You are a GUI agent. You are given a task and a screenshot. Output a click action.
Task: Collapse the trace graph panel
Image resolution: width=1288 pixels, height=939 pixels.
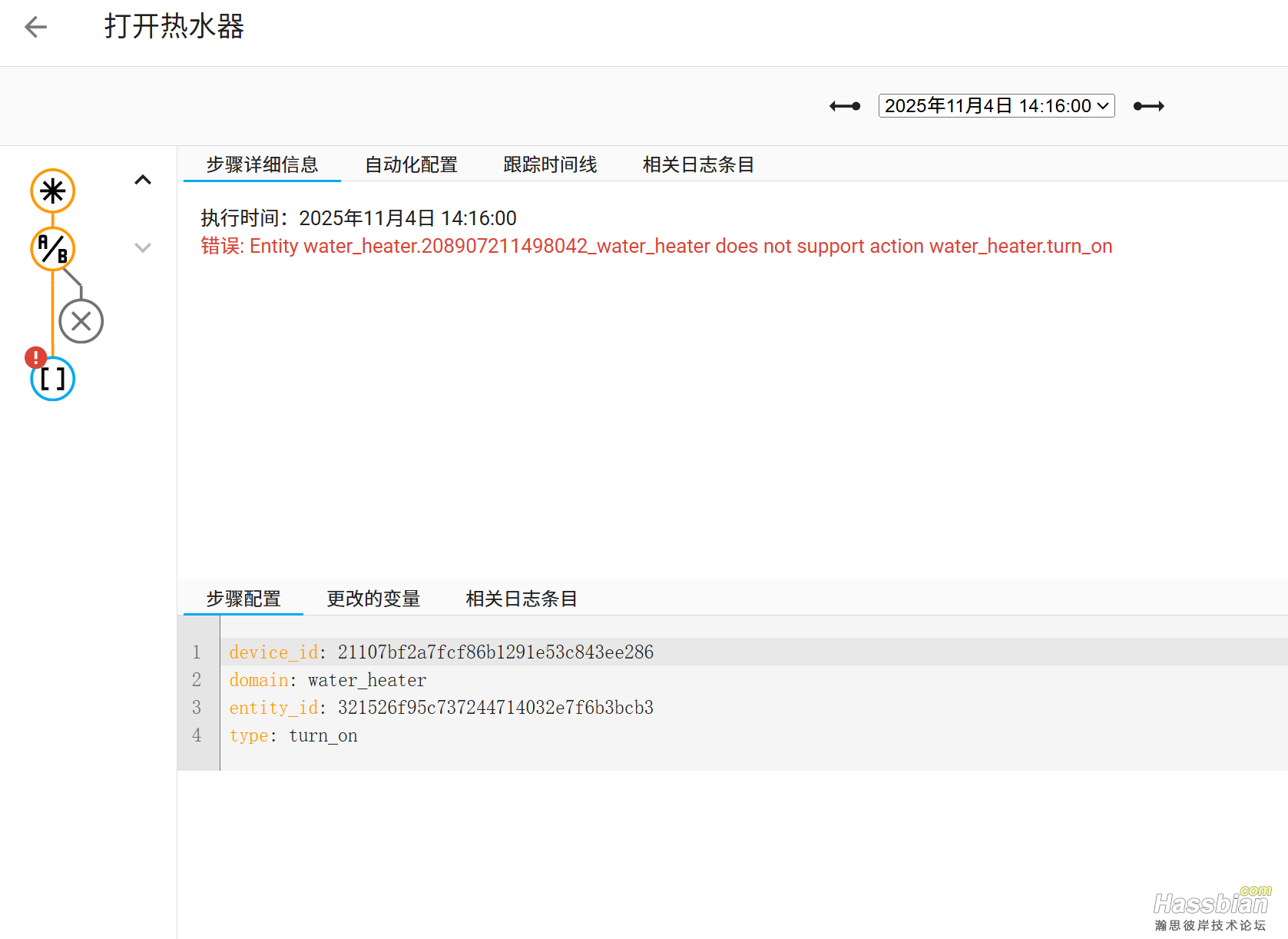tap(143, 179)
